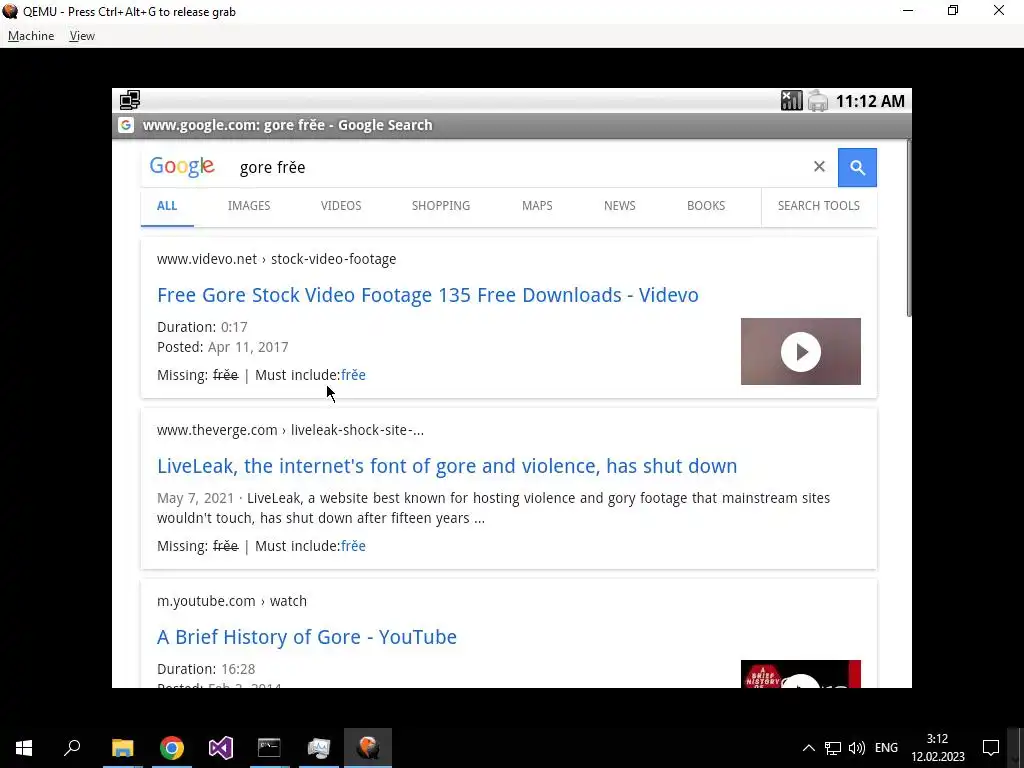The image size is (1024, 768).
Task: Switch to the VIDEOS tab
Action: (x=341, y=206)
